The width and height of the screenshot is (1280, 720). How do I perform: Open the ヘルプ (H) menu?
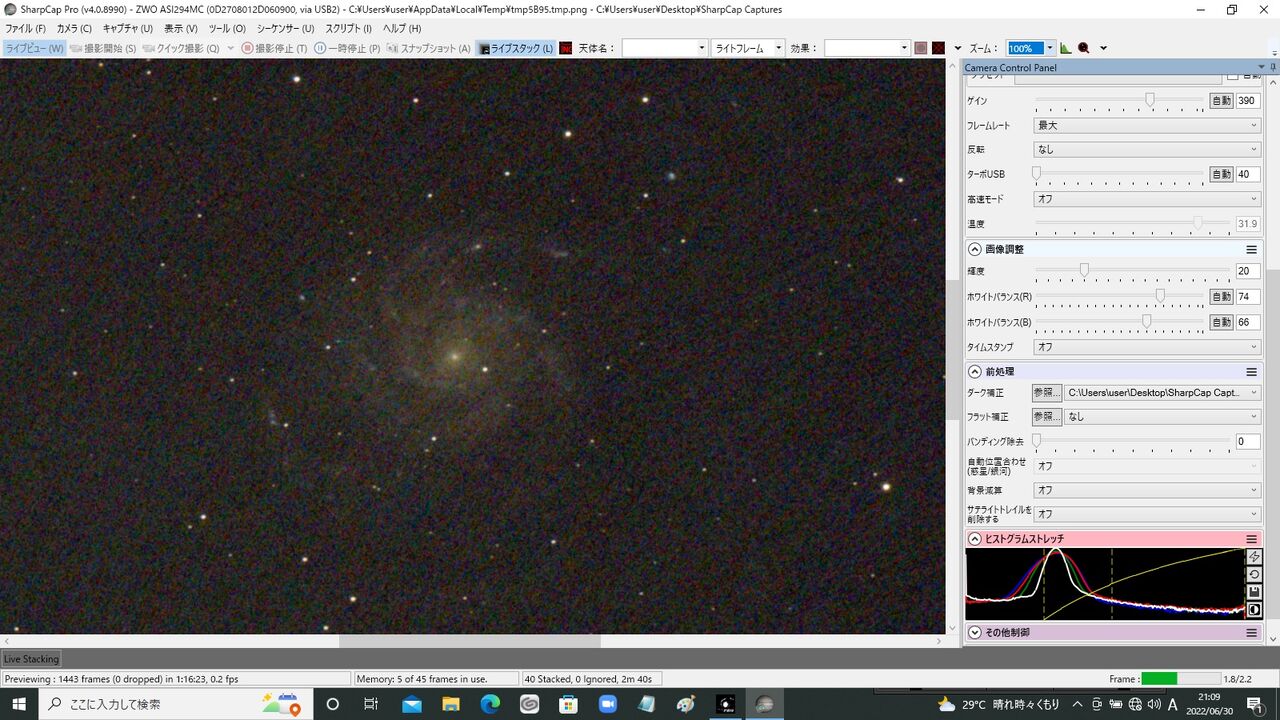point(402,28)
